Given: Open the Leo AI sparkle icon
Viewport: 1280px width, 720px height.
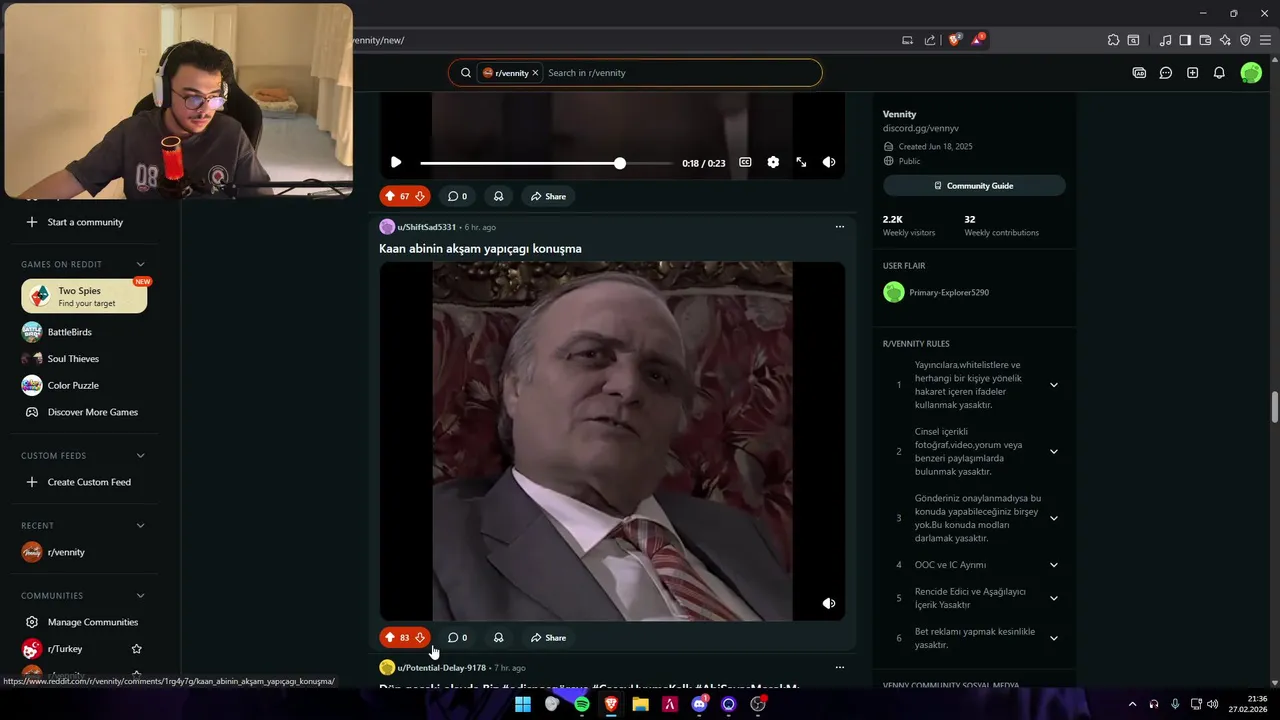Looking at the screenshot, I should [1225, 40].
